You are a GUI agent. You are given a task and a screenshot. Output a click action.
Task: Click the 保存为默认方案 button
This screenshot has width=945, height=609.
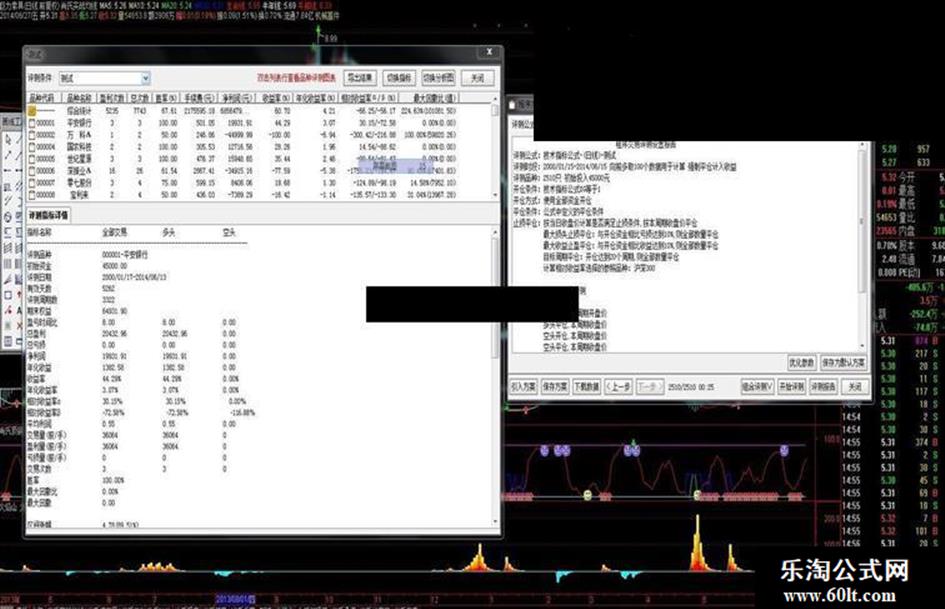pos(844,362)
